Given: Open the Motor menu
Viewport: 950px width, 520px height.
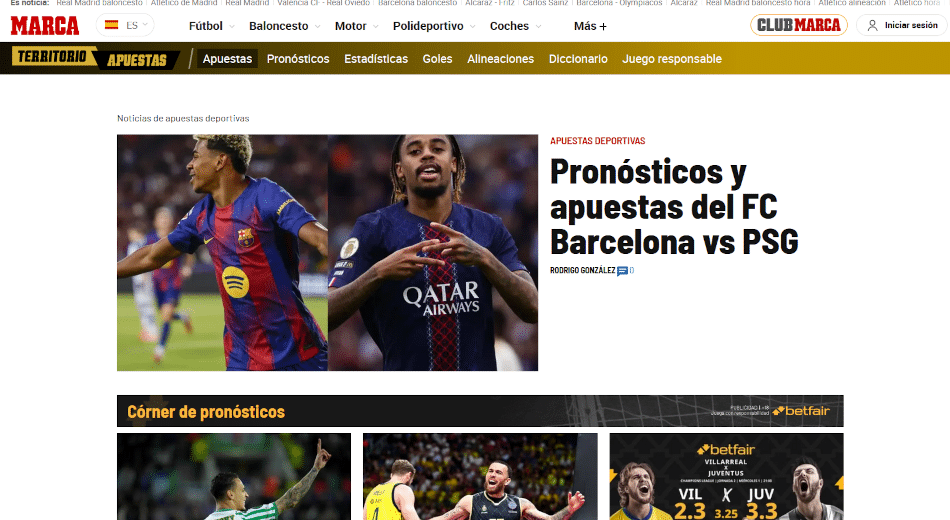Looking at the screenshot, I should [x=356, y=26].
